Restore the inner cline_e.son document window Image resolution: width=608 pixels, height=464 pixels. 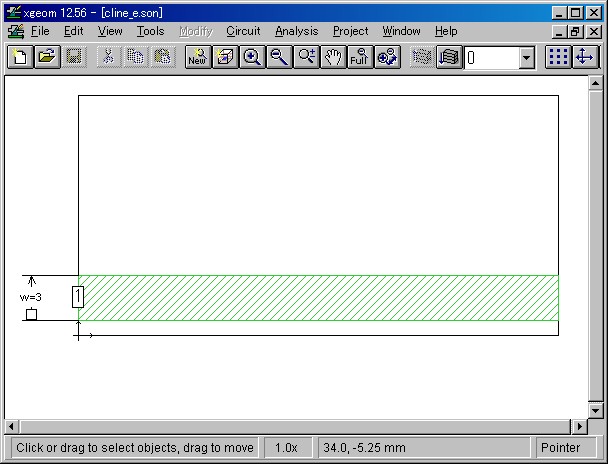(x=575, y=31)
